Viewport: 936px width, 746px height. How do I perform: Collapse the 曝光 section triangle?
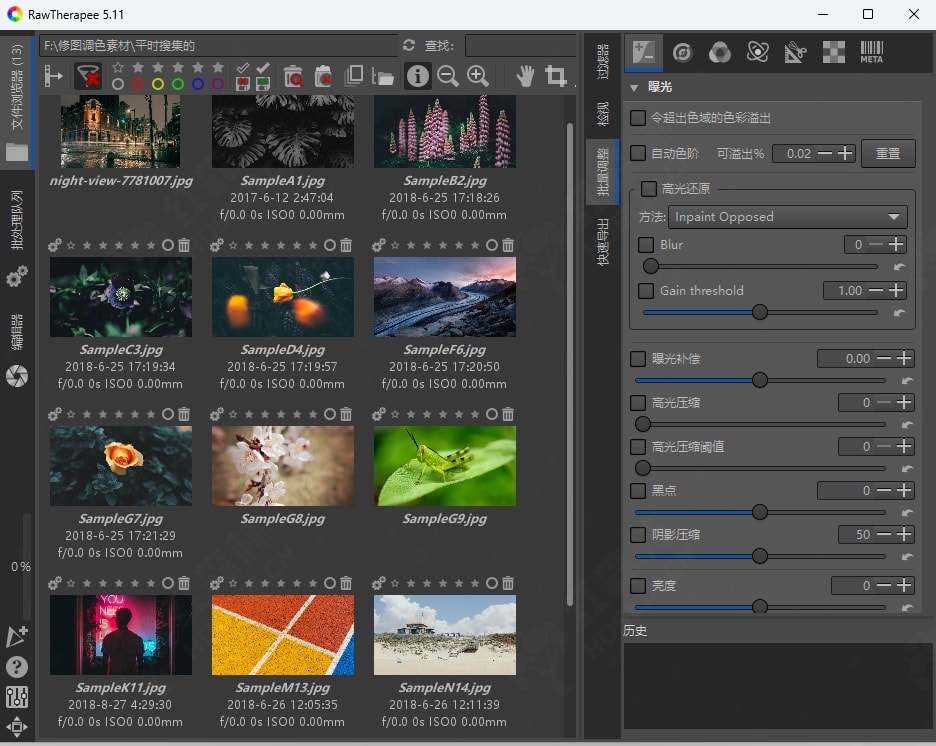coord(634,88)
